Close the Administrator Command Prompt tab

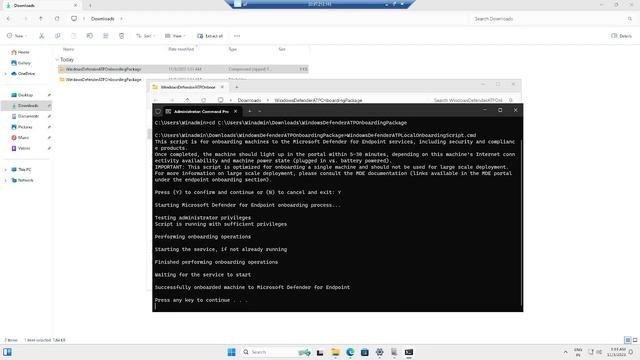click(x=235, y=111)
